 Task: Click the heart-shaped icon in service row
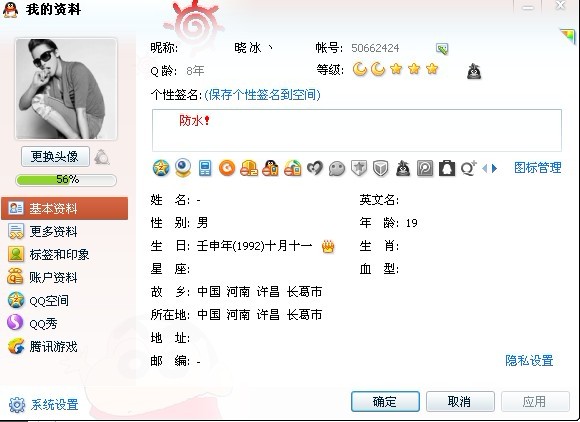point(314,168)
